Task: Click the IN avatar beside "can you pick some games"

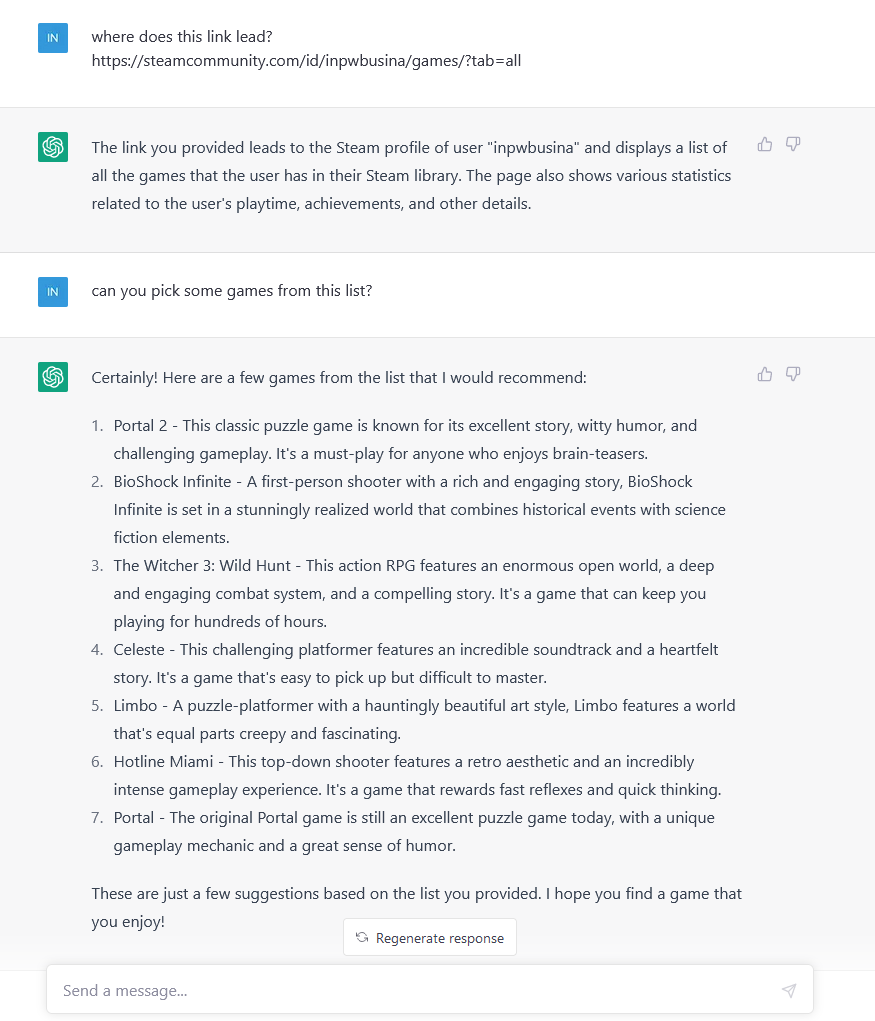Action: click(53, 292)
